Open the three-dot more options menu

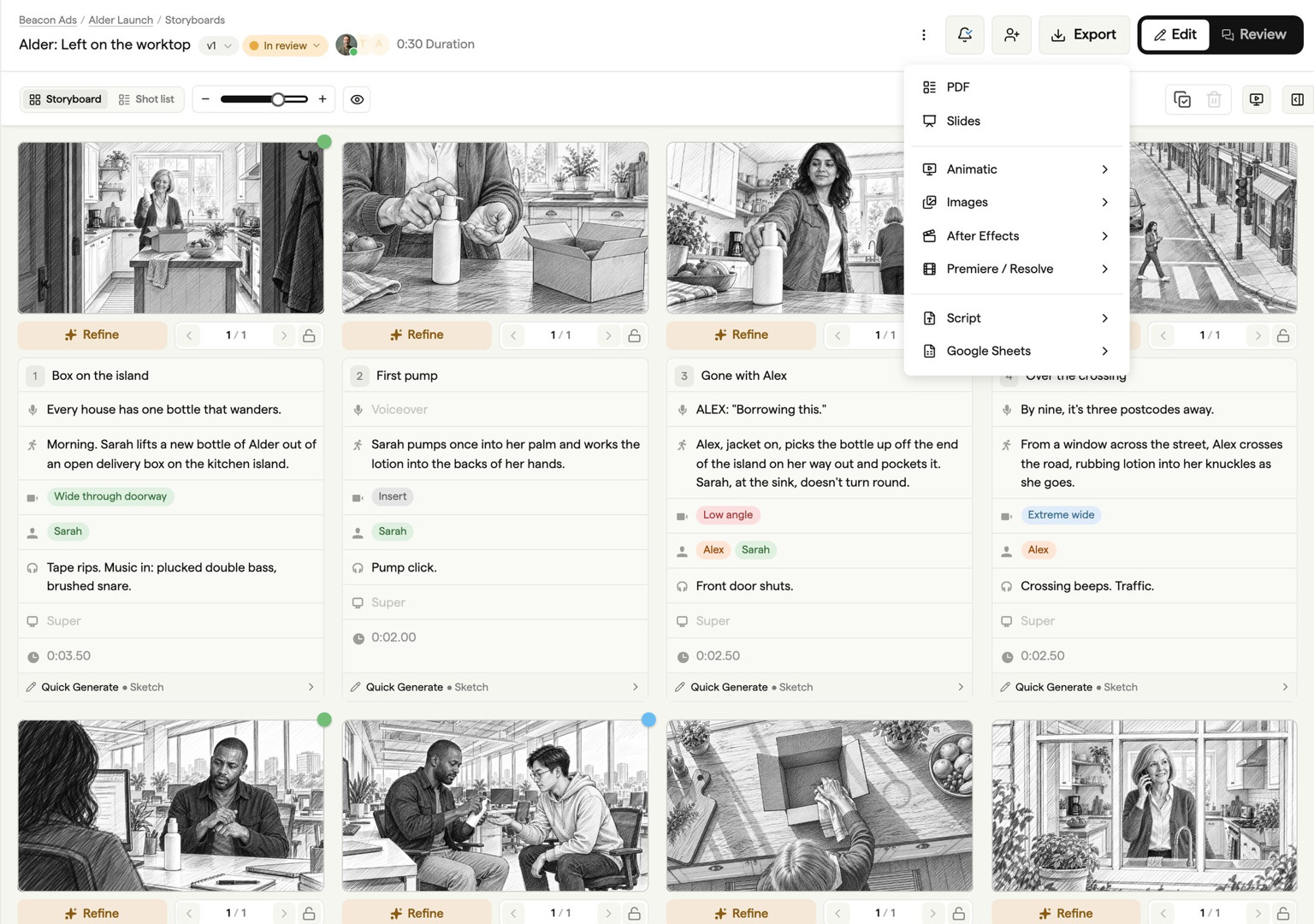pyautogui.click(x=924, y=35)
